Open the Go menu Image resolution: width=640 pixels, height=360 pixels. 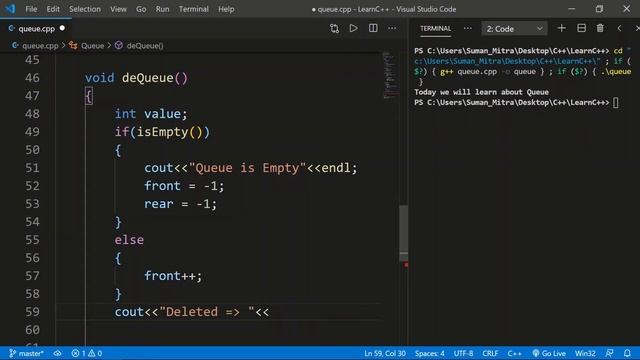[x=141, y=9]
